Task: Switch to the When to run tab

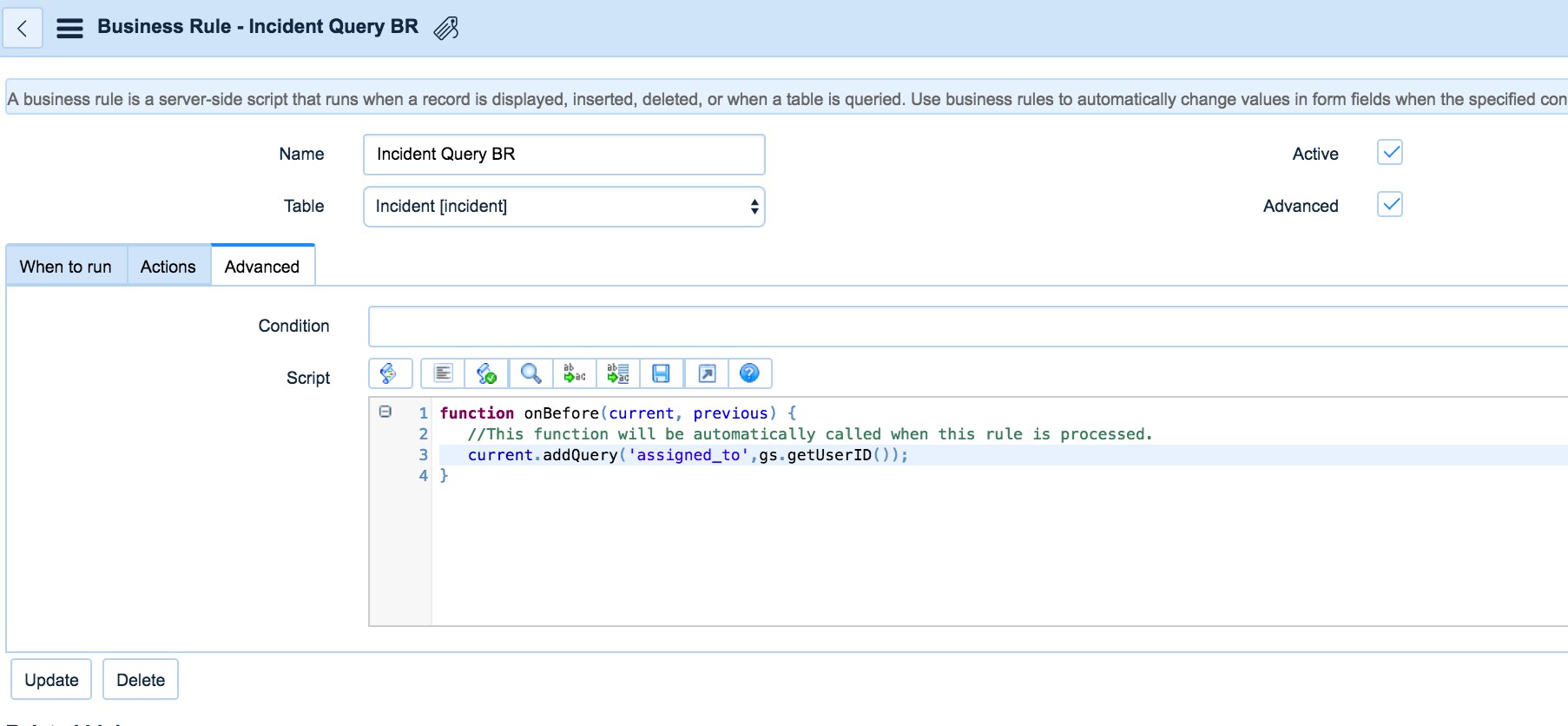Action: click(x=66, y=267)
